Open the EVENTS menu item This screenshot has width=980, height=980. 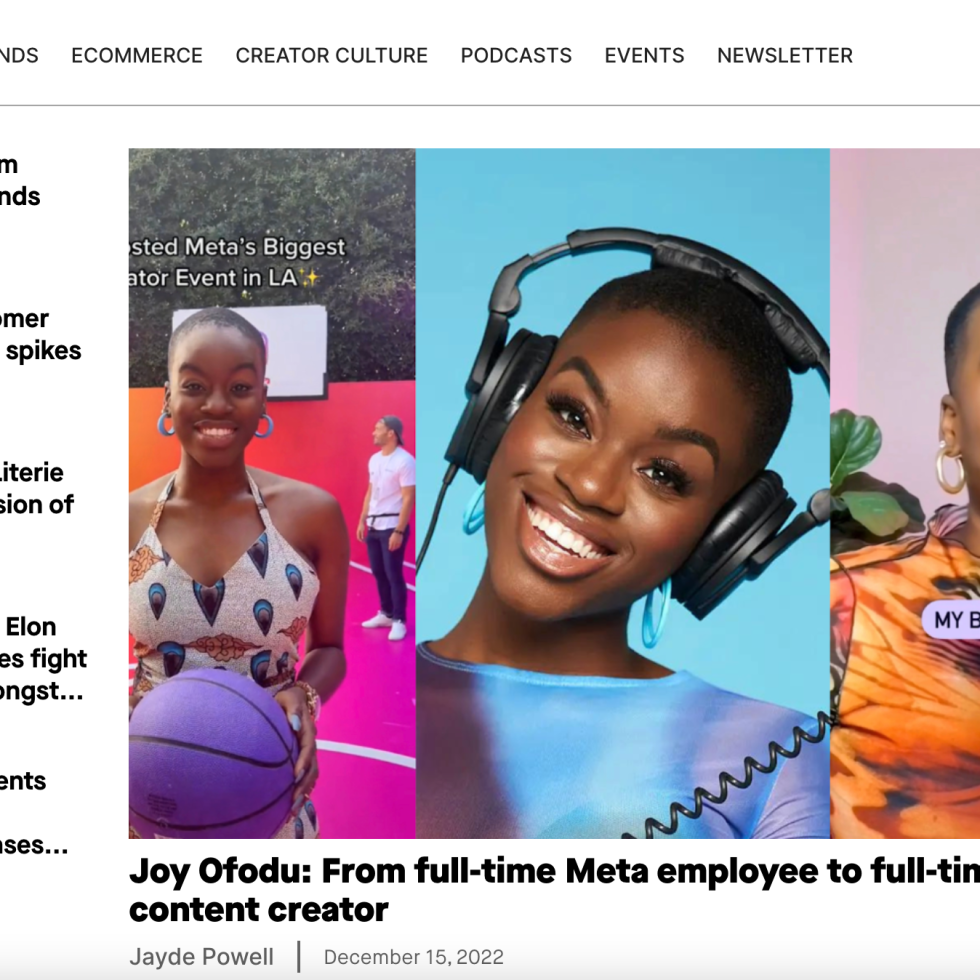(644, 56)
